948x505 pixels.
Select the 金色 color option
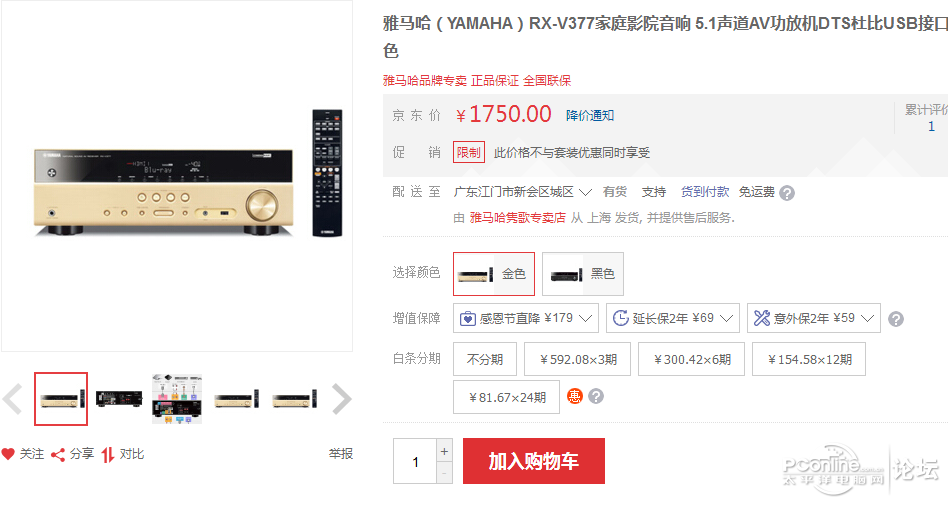(x=494, y=274)
